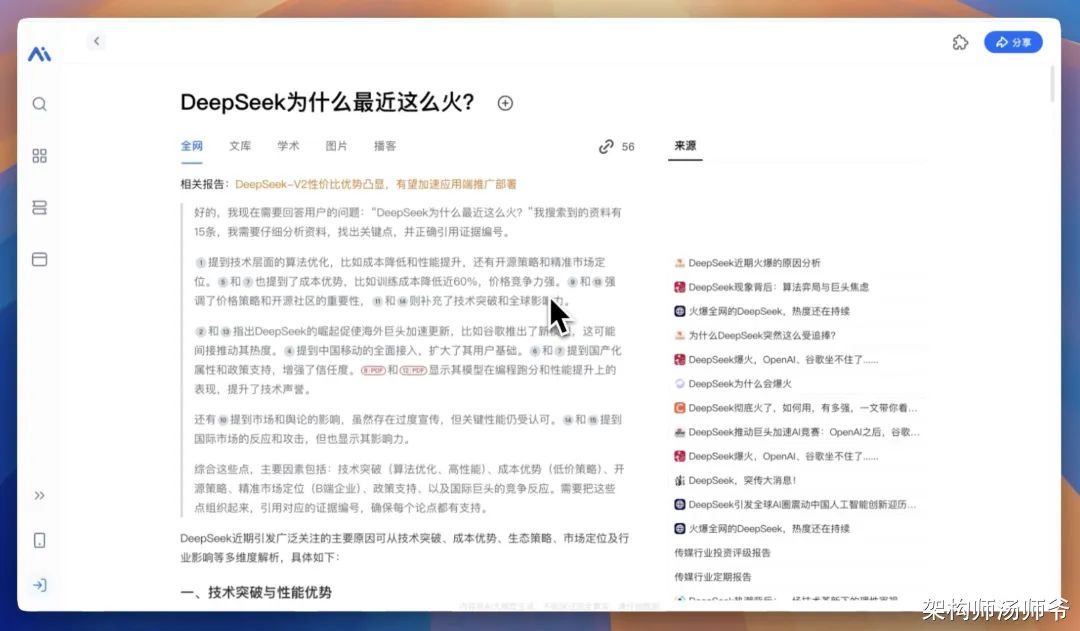Open the DeepSeek-V2 related report link
Screen dimensions: 1080x631
coord(376,184)
